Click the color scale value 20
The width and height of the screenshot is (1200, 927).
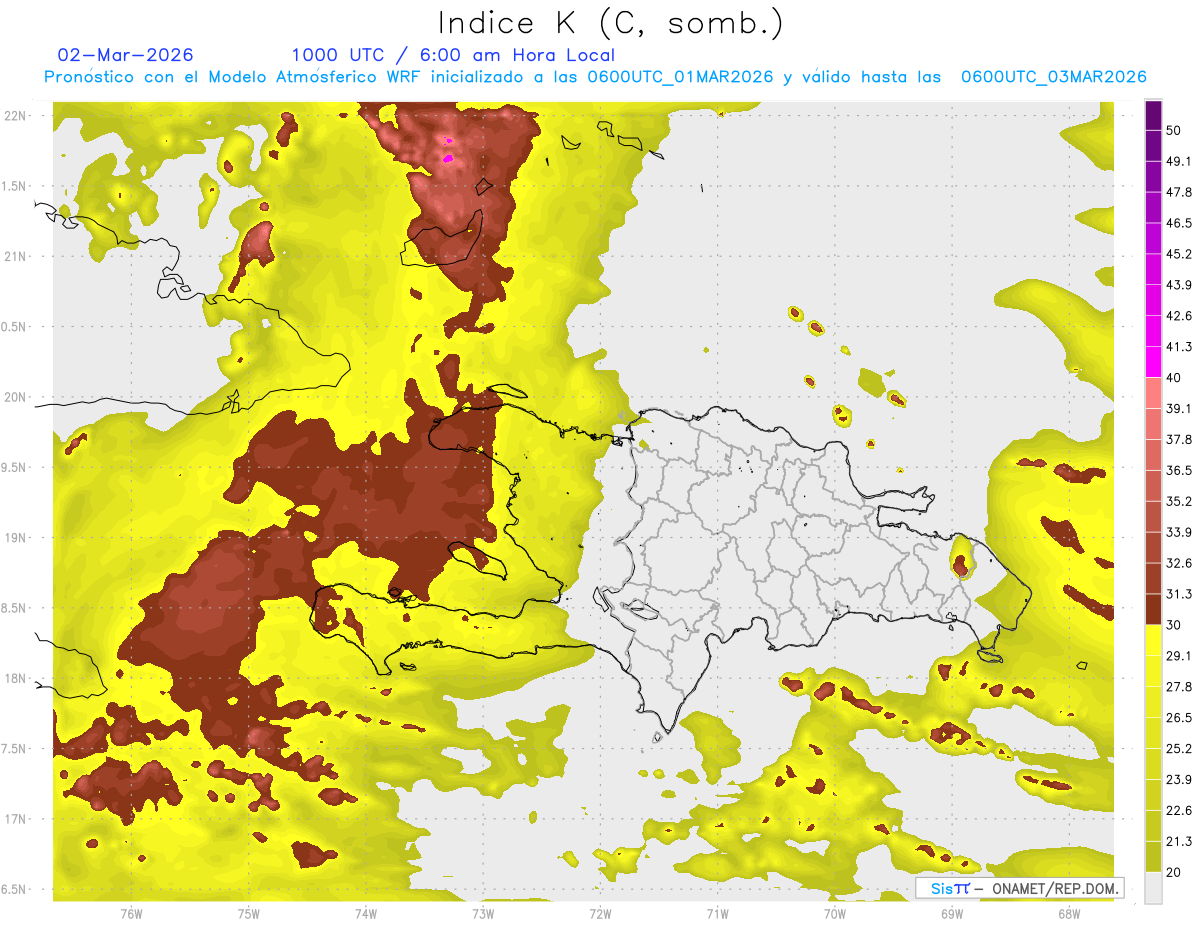click(x=1174, y=872)
